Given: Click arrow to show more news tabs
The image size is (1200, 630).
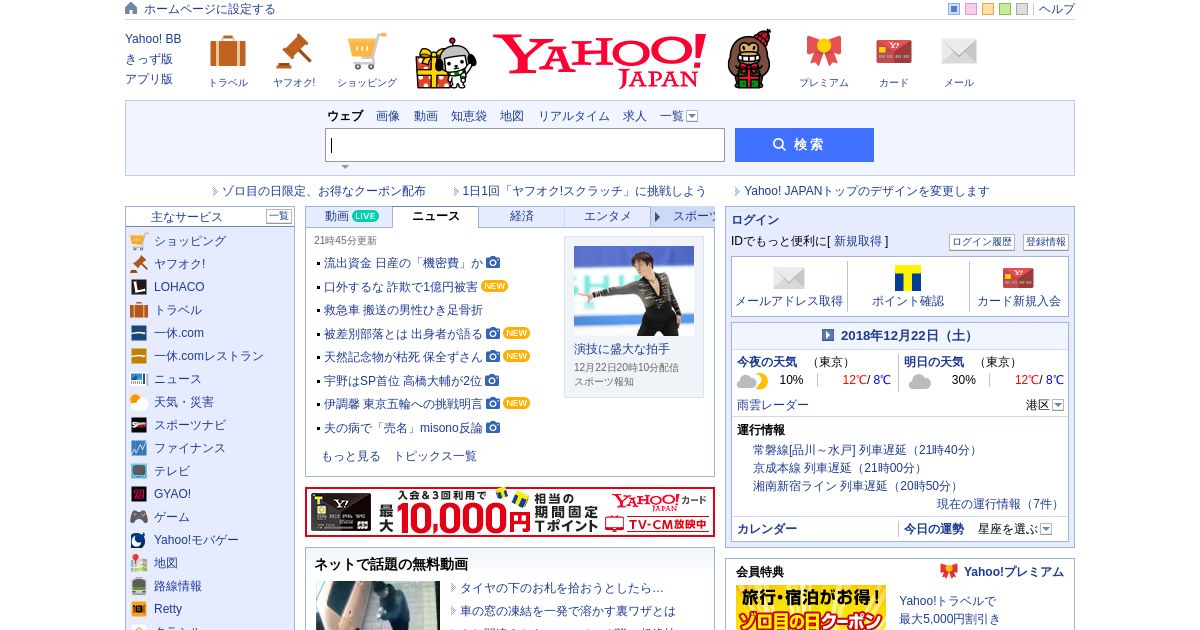Looking at the screenshot, I should click(x=657, y=217).
